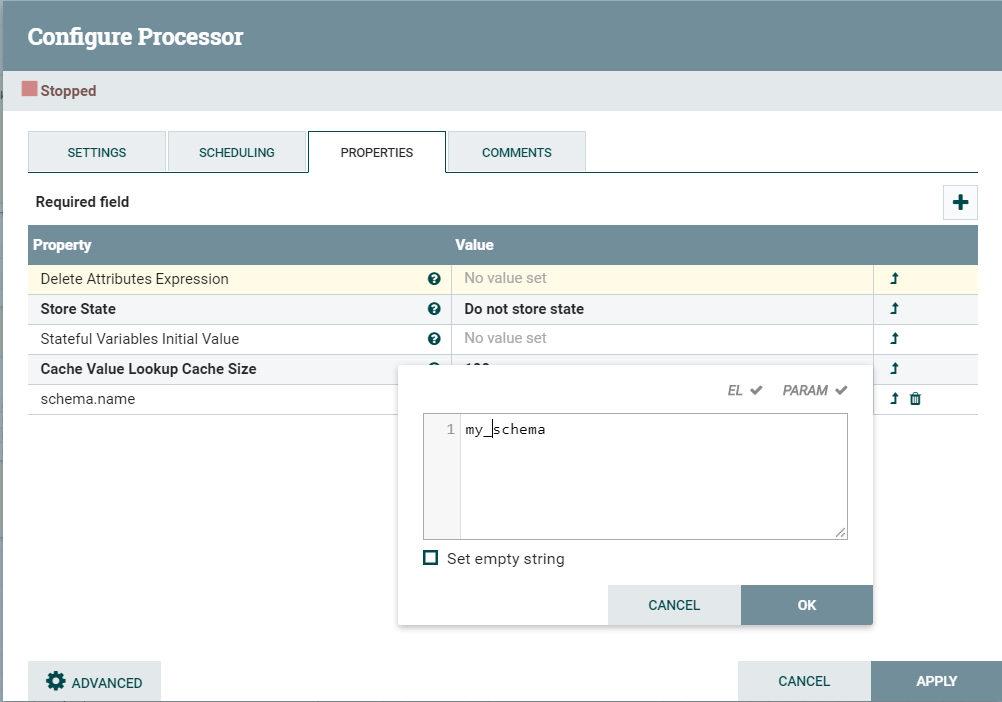Enable the Set empty string checkbox
The width and height of the screenshot is (1002, 702).
[431, 558]
